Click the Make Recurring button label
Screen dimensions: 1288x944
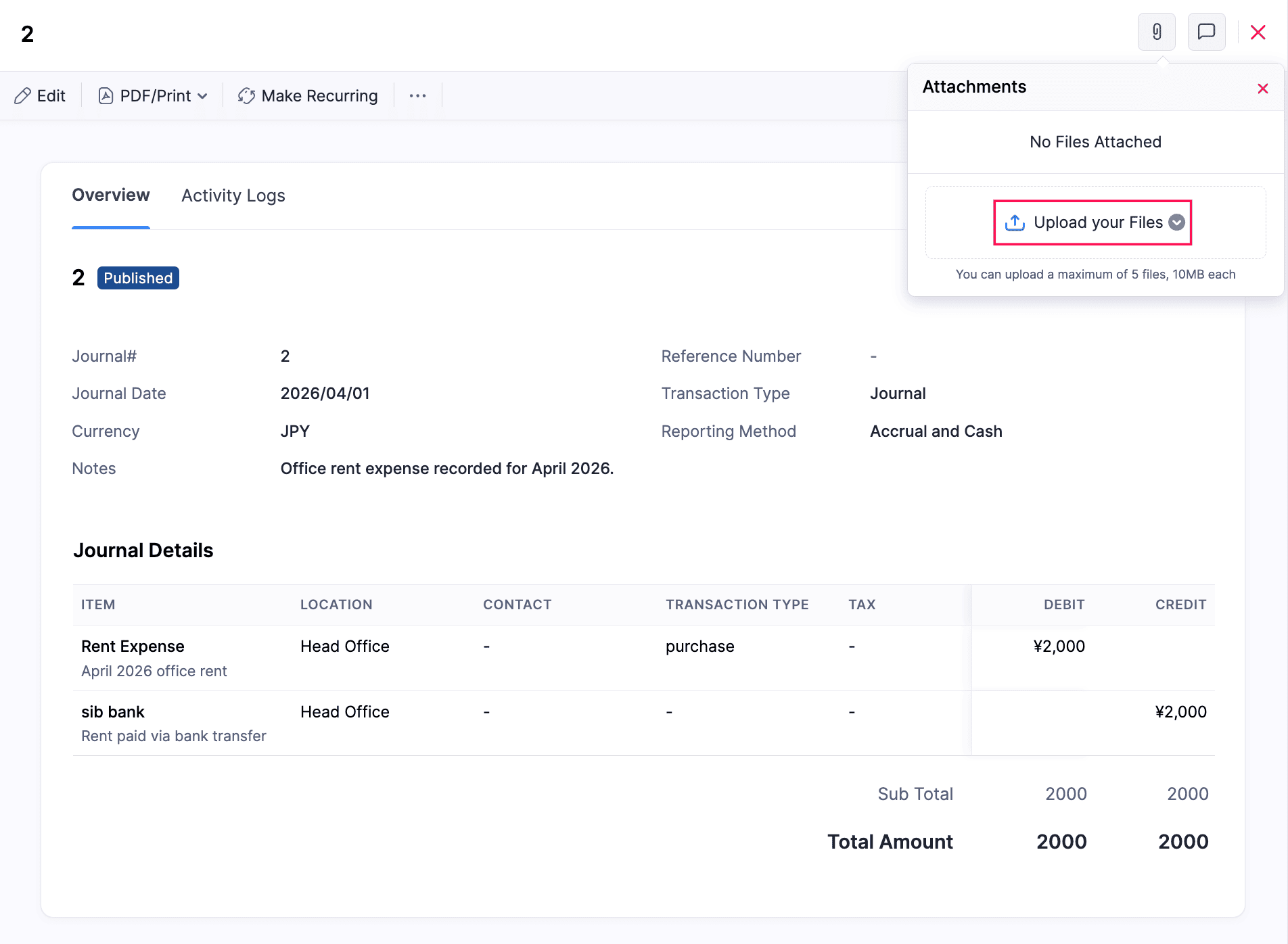coord(319,96)
